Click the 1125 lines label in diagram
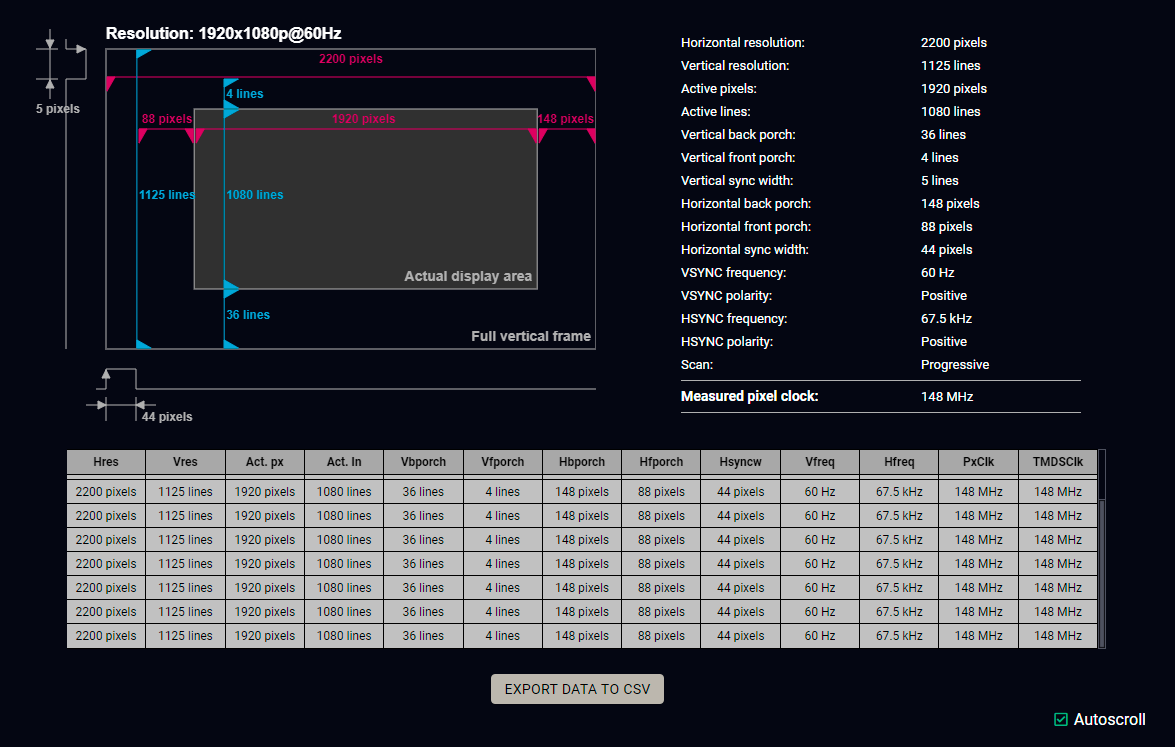This screenshot has width=1175, height=747. [166, 195]
